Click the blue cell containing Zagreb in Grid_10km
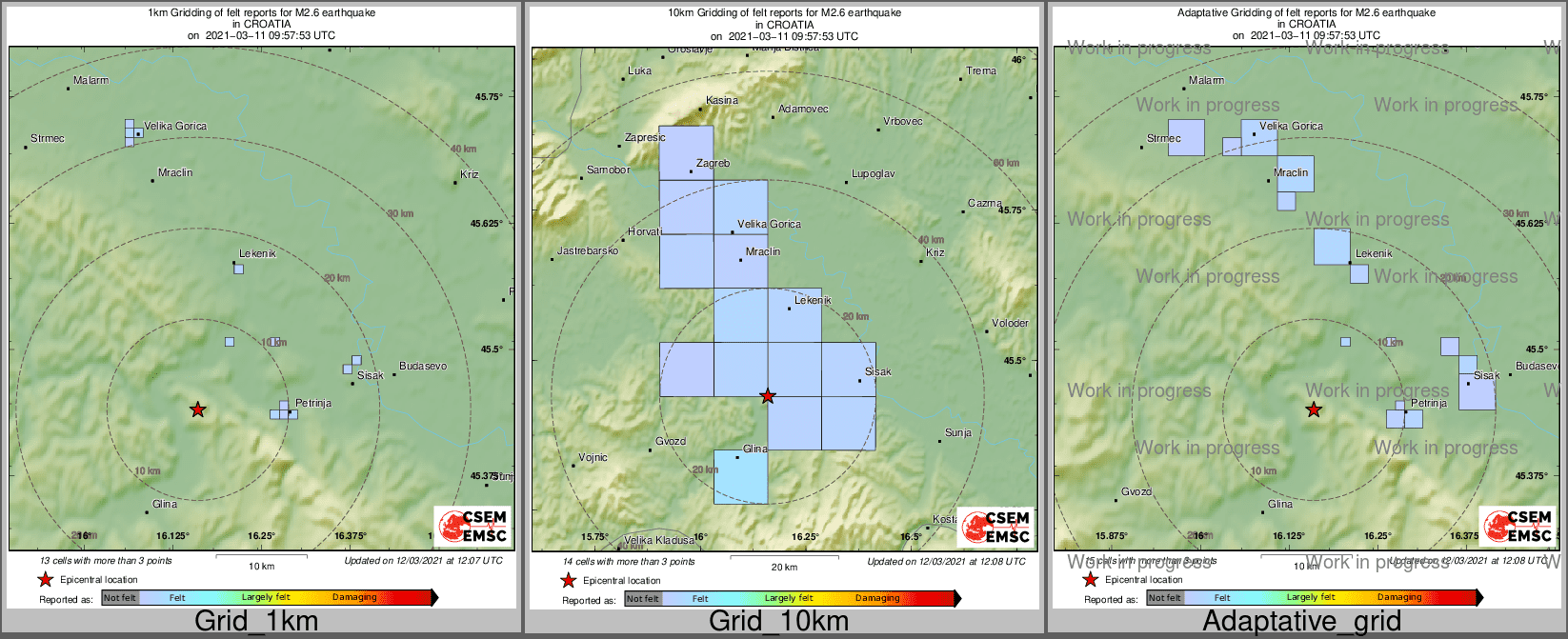 coord(686,153)
